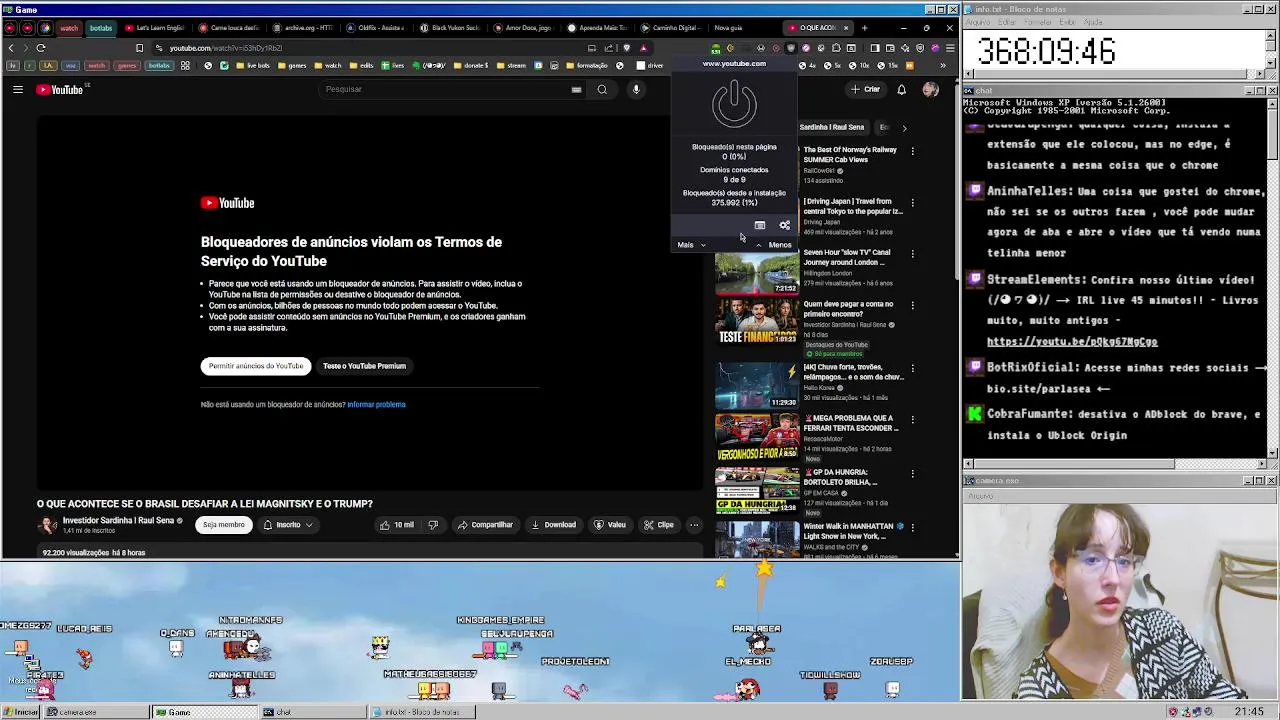Advance filter chips with right chevron
This screenshot has width=1280, height=720.
click(904, 128)
